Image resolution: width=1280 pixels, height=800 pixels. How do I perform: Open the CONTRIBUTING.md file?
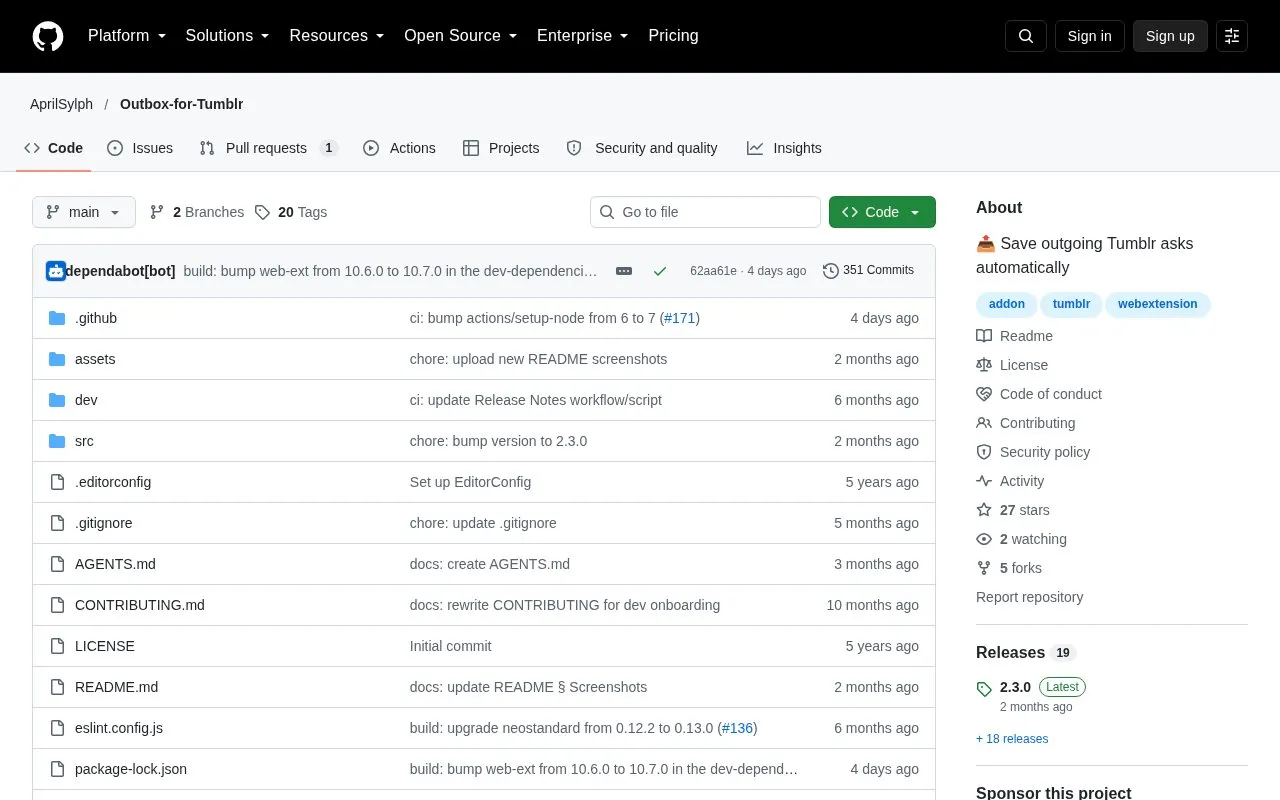pyautogui.click(x=140, y=605)
